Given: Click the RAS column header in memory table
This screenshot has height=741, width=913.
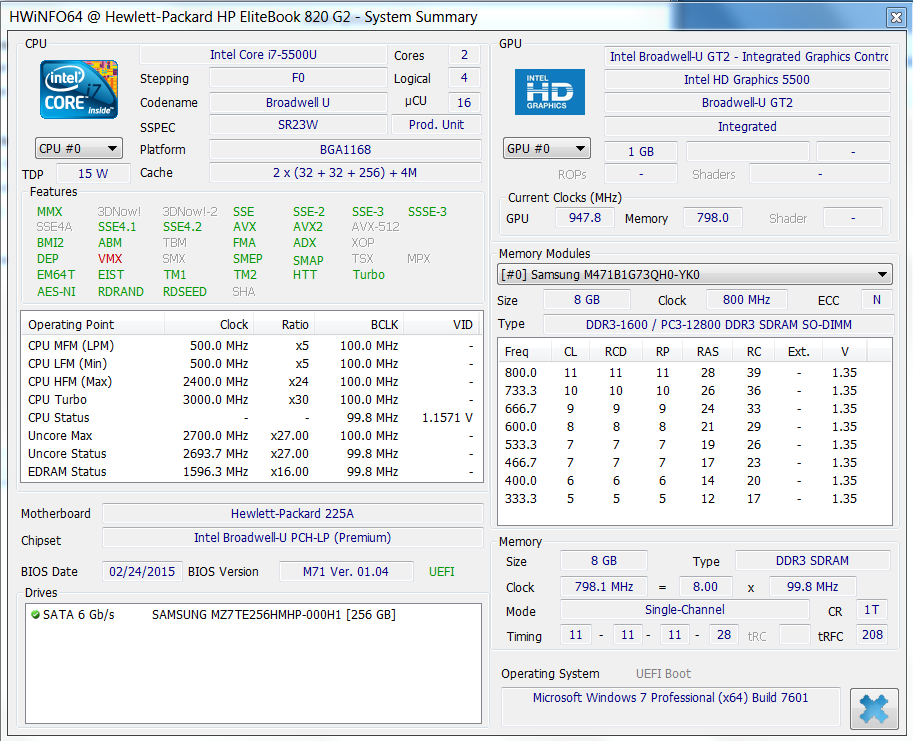Looking at the screenshot, I should (x=708, y=352).
